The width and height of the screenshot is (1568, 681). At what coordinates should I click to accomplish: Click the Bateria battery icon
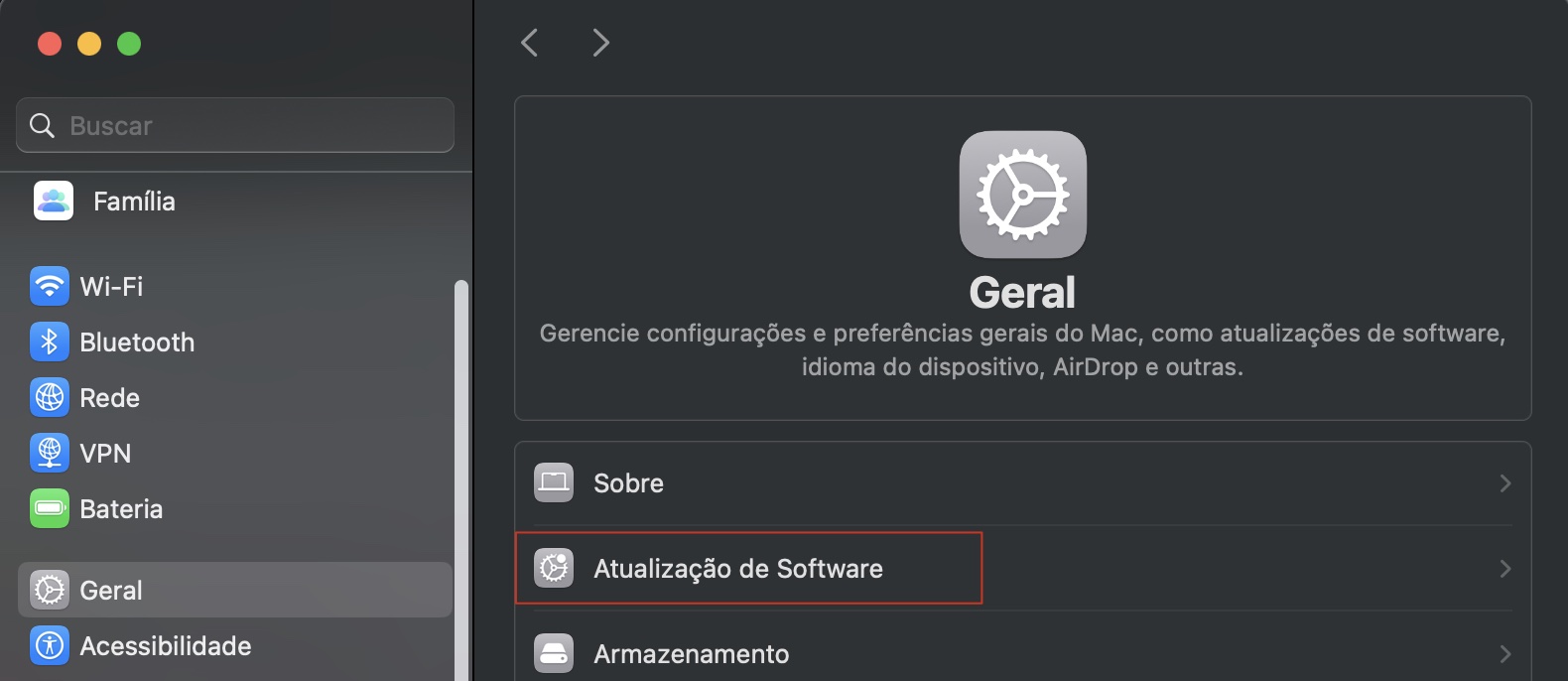click(49, 508)
